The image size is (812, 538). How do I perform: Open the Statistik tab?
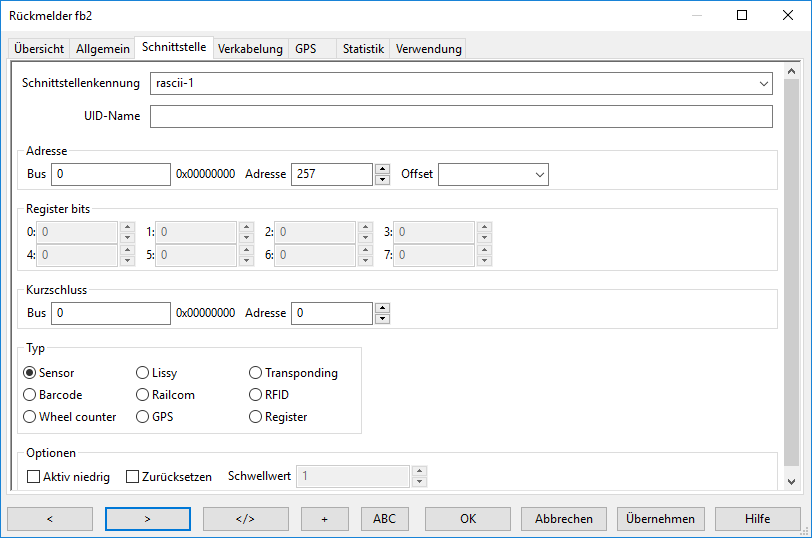click(x=362, y=49)
